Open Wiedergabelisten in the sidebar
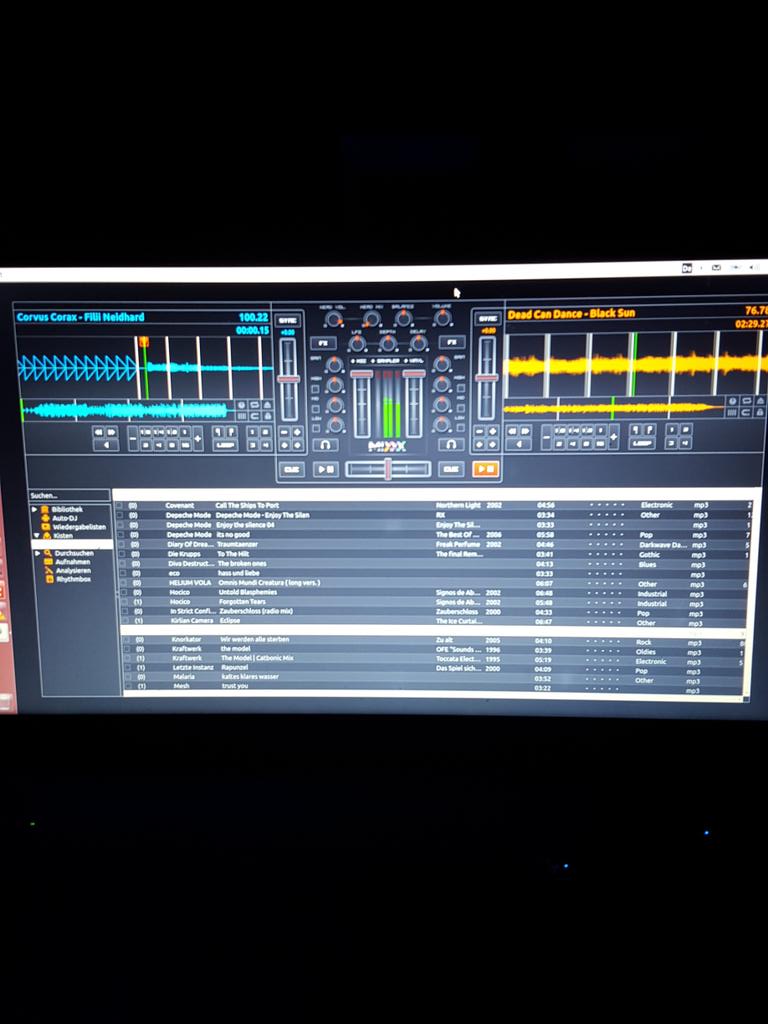Screen dimensions: 768x1024 79,526
